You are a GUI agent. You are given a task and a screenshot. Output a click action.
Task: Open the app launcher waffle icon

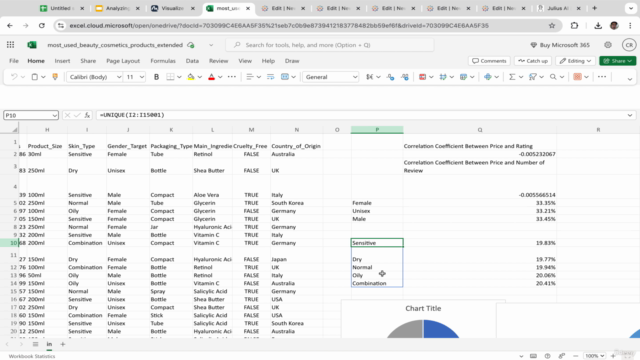11,45
